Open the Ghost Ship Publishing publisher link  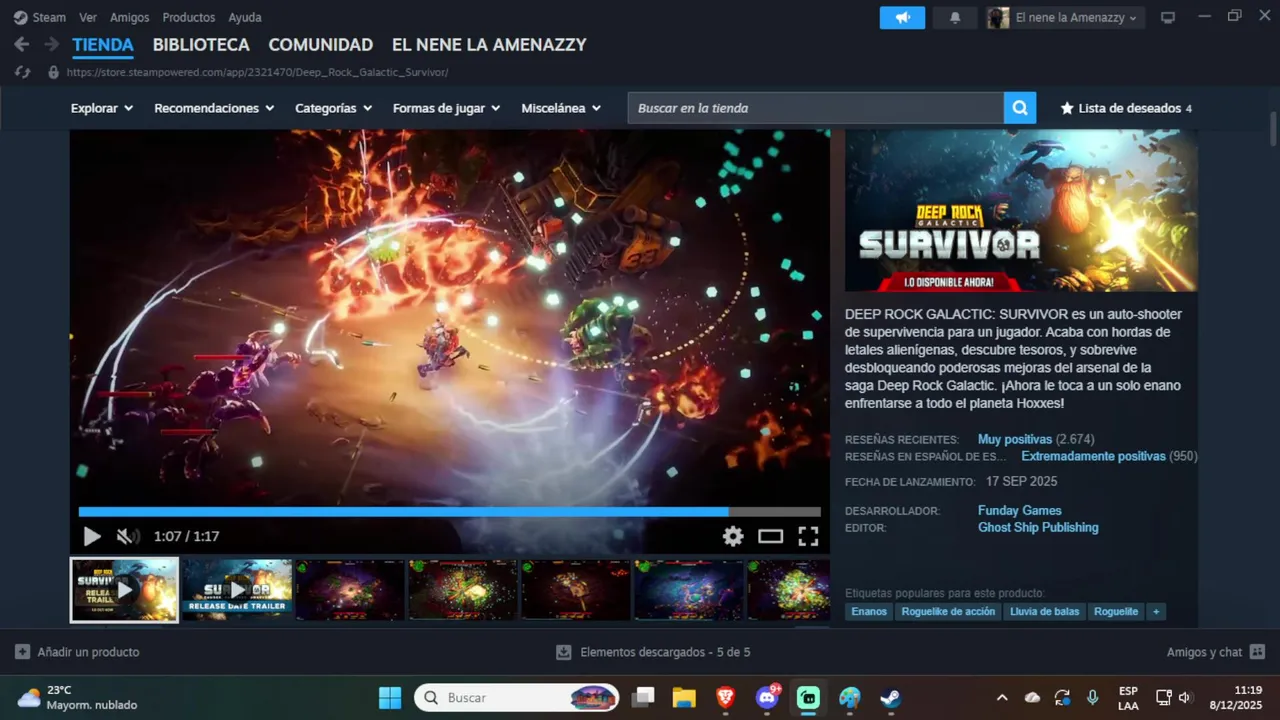tap(1038, 527)
